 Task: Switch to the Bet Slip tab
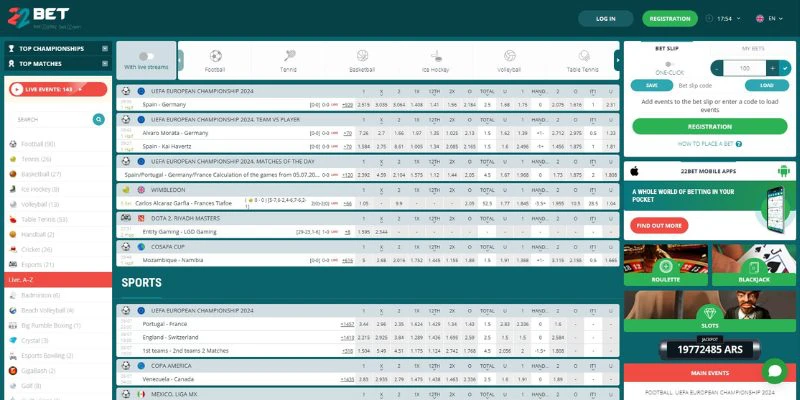666,48
